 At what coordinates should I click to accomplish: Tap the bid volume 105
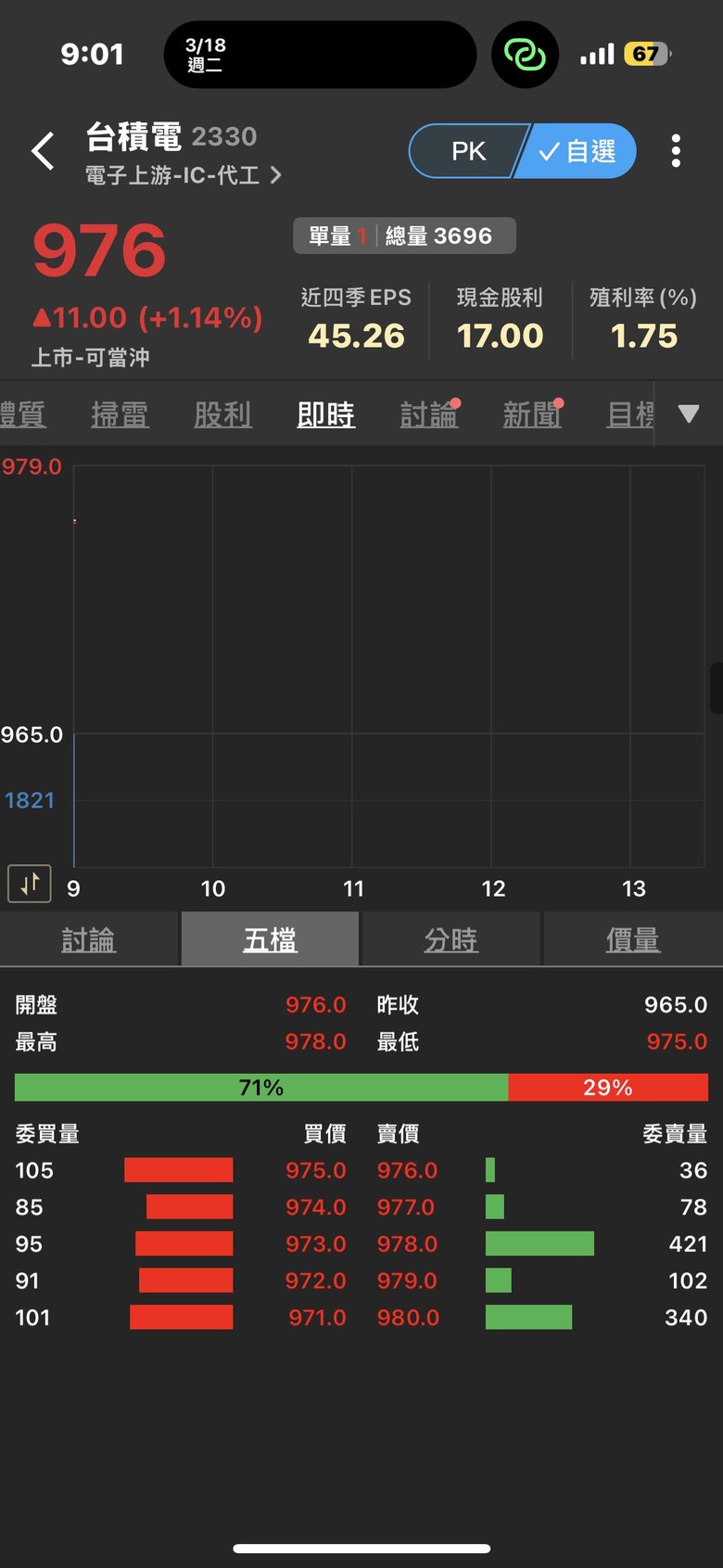[x=34, y=1170]
